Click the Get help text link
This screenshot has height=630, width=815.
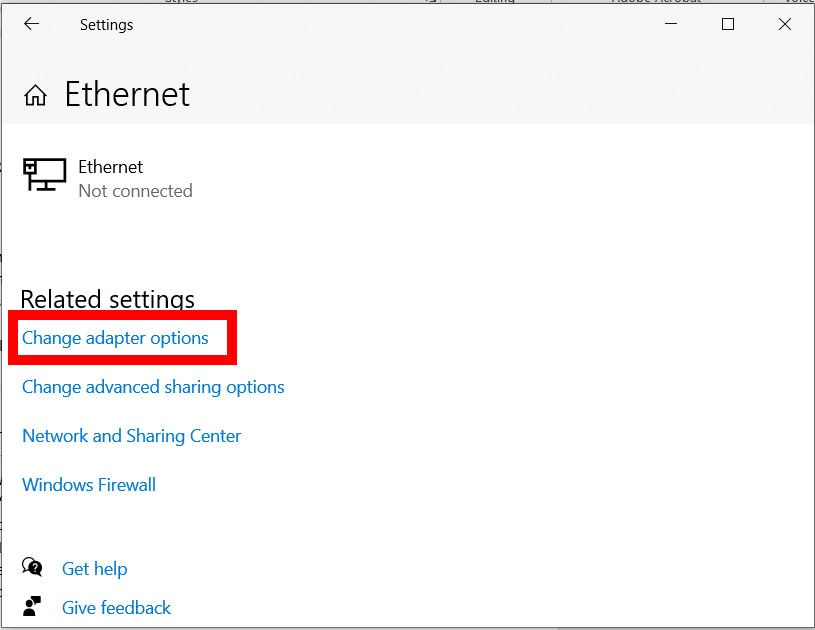pyautogui.click(x=94, y=569)
